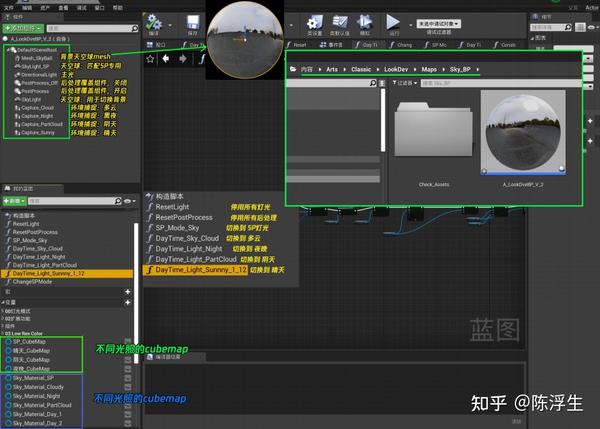The height and width of the screenshot is (429, 600).
Task: Open the Check_Assets folder thumbnail
Action: point(433,130)
